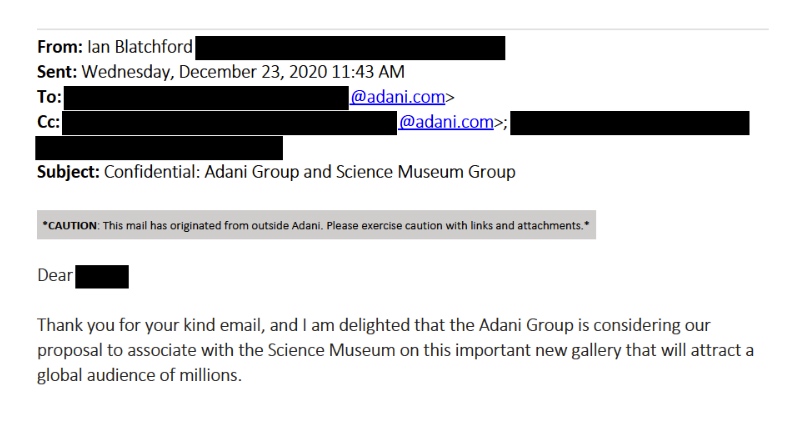Click the bold "Cc:" field label
790x422 pixels.
(49, 122)
